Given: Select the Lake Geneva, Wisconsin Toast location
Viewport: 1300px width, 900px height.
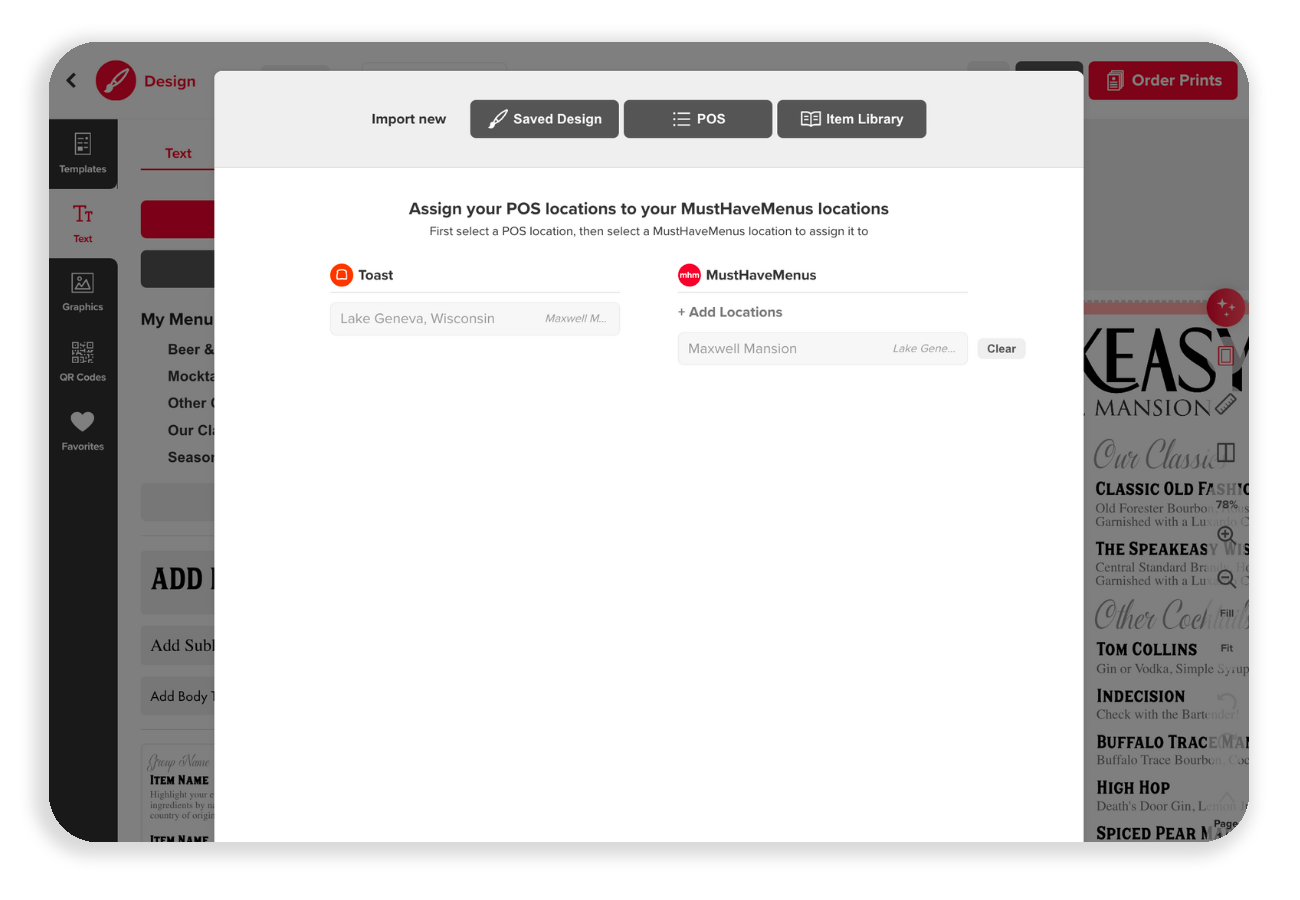Looking at the screenshot, I should [475, 319].
